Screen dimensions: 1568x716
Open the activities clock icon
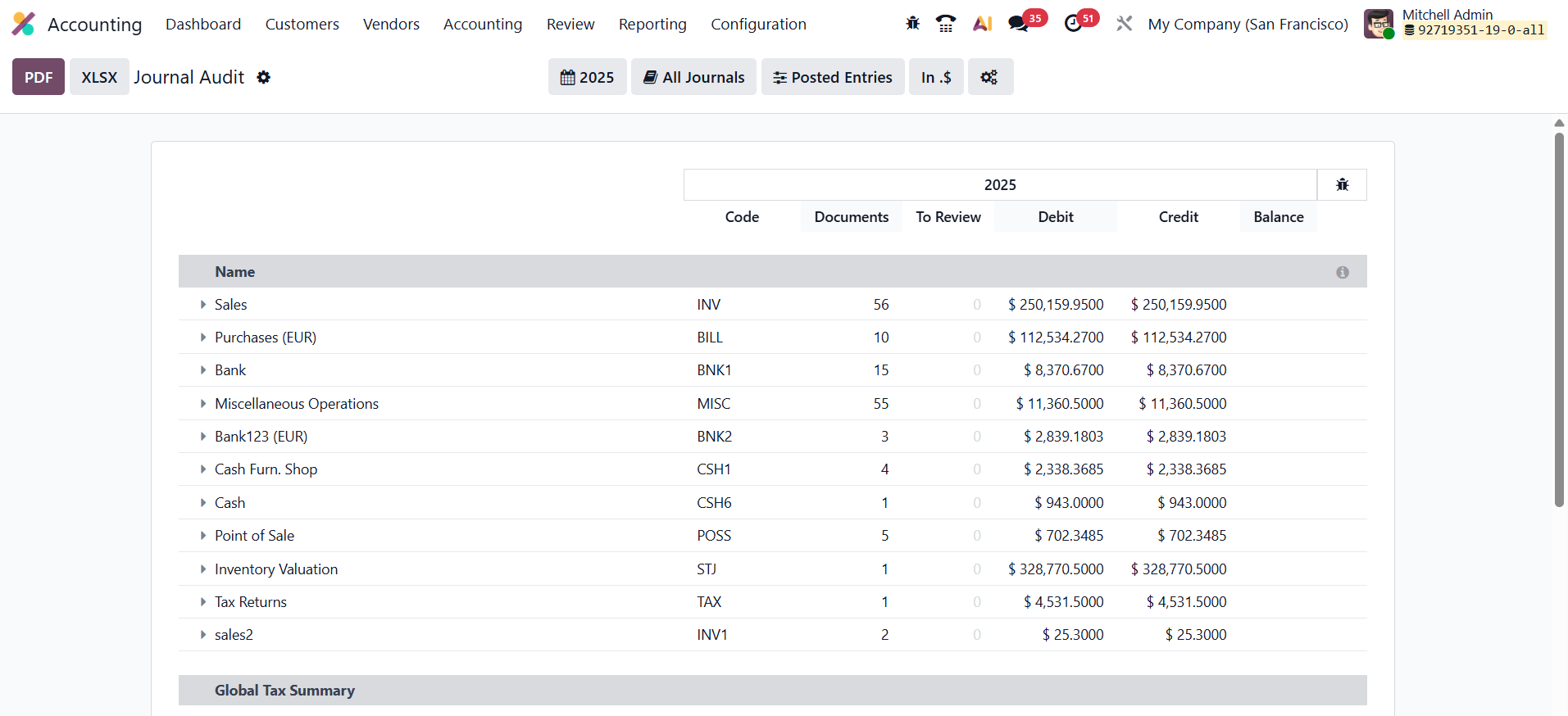click(1073, 24)
